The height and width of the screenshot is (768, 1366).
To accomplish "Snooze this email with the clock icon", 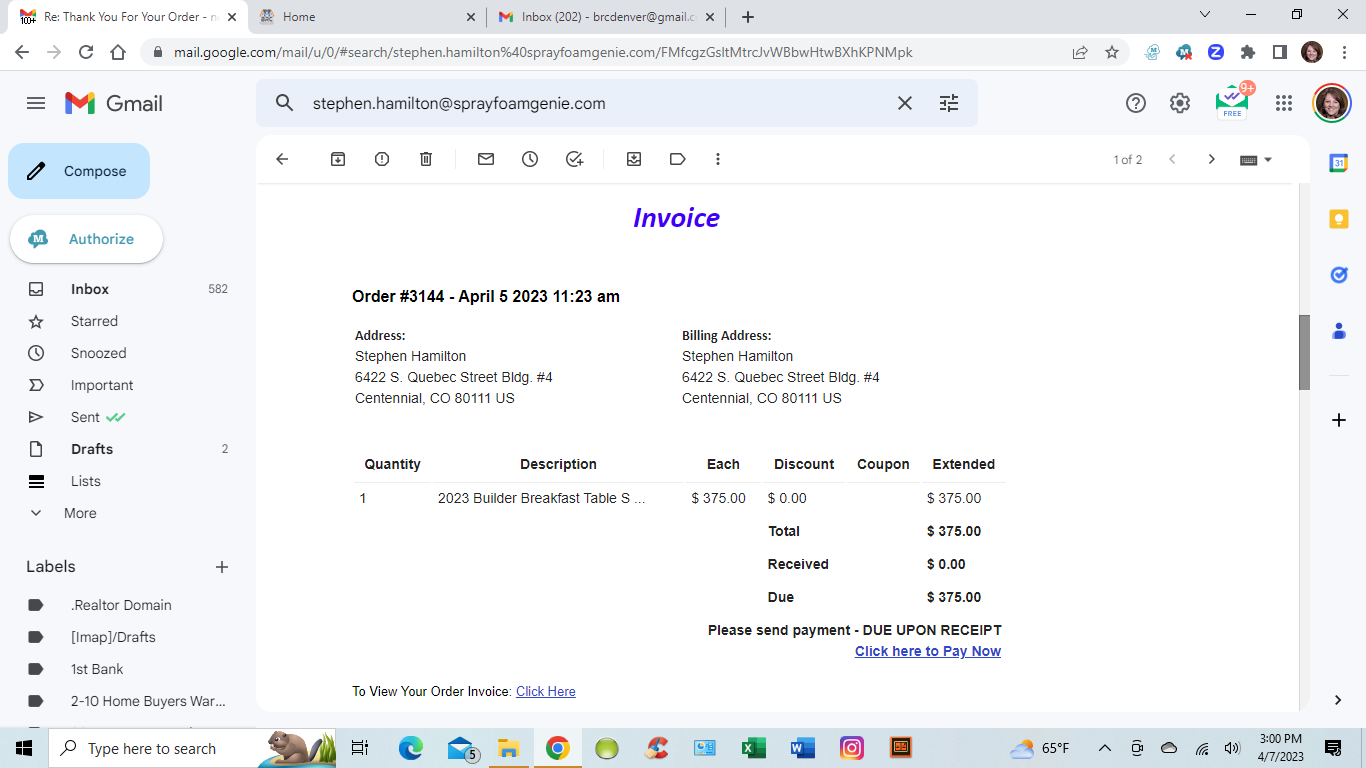I will (530, 159).
